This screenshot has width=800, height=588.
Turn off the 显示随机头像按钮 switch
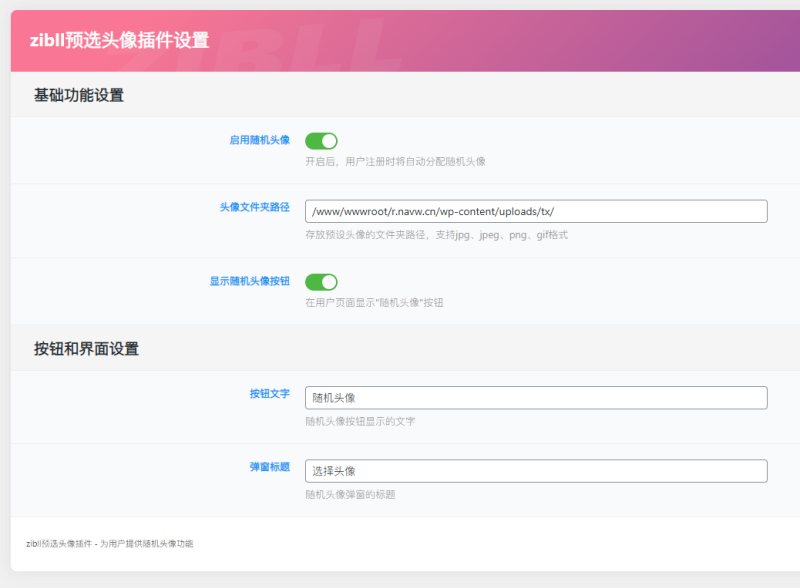coord(320,281)
